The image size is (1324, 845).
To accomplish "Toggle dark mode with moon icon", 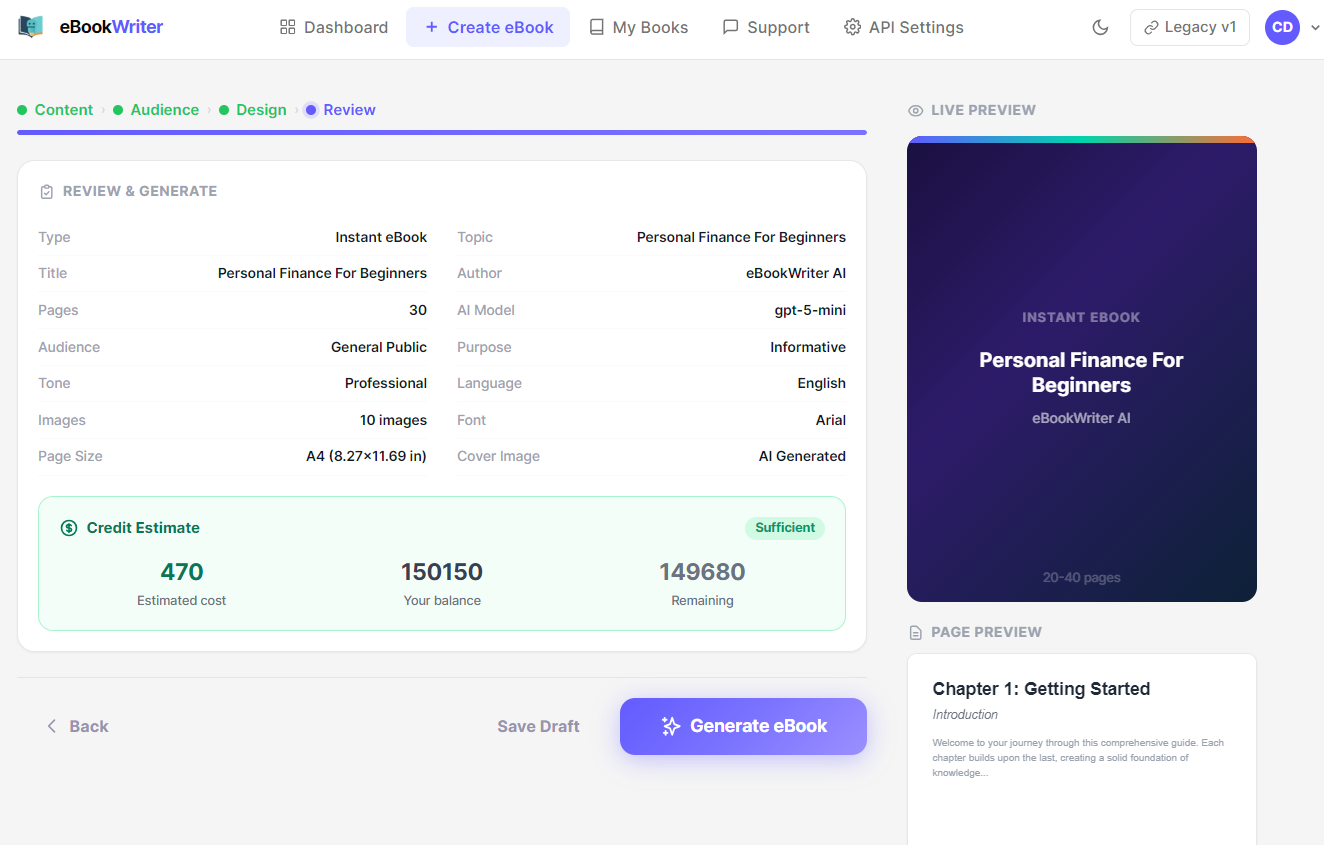I will point(1101,27).
